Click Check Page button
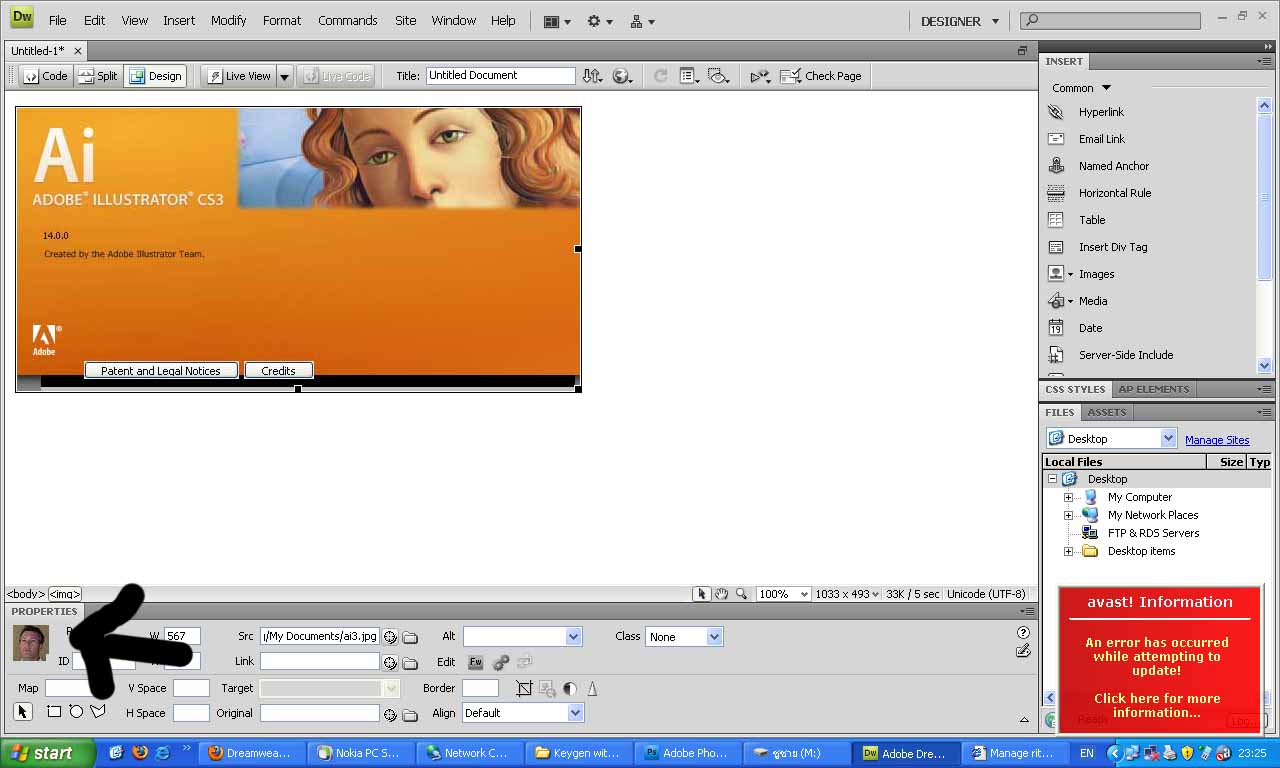This screenshot has width=1280, height=768. (x=821, y=76)
